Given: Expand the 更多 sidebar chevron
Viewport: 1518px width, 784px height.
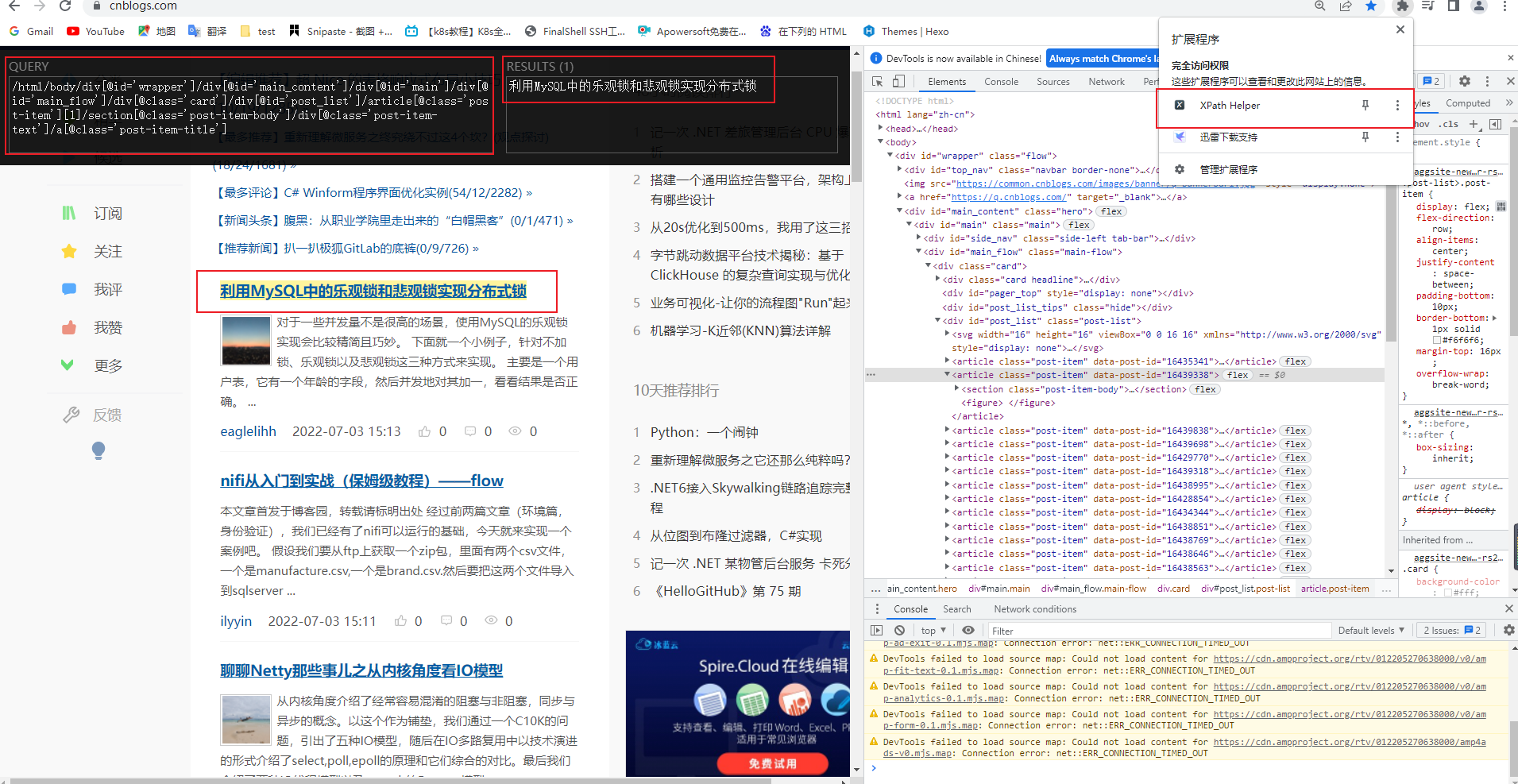Looking at the screenshot, I should (x=68, y=365).
